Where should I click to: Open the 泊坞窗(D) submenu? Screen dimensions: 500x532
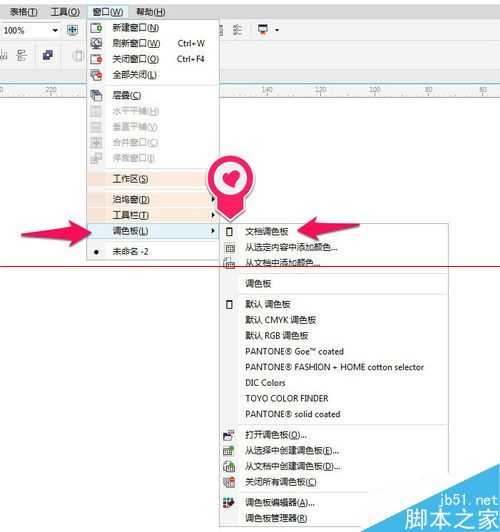(153, 199)
